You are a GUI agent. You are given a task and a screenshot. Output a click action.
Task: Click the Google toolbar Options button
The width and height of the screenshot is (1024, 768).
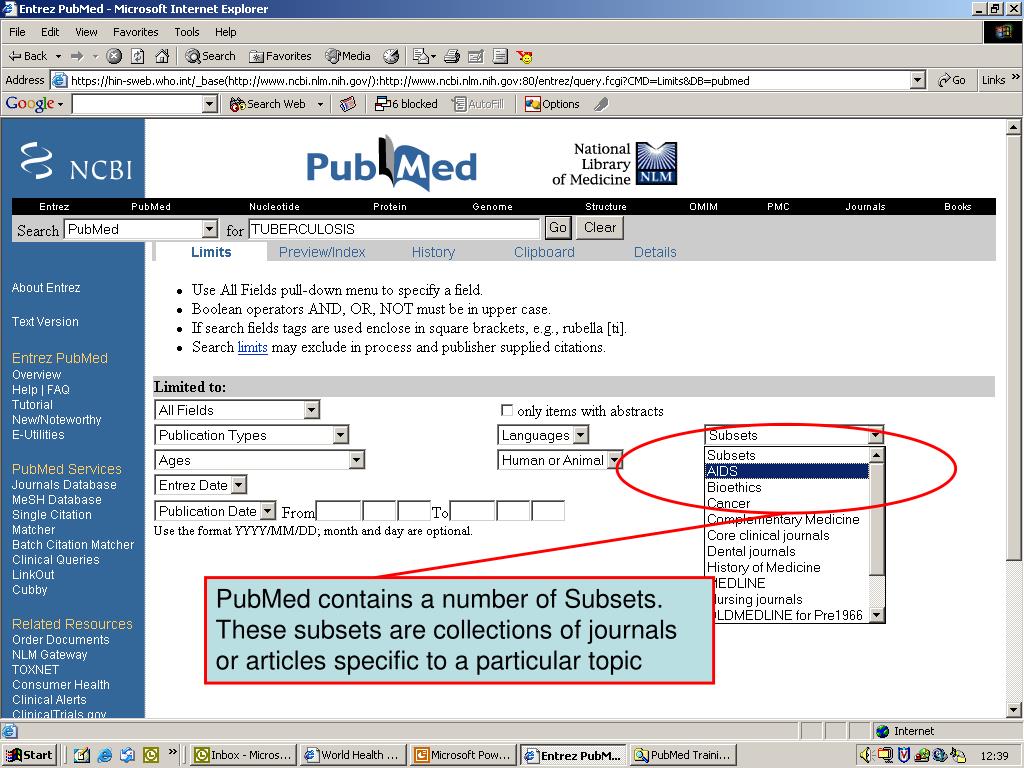(x=552, y=104)
